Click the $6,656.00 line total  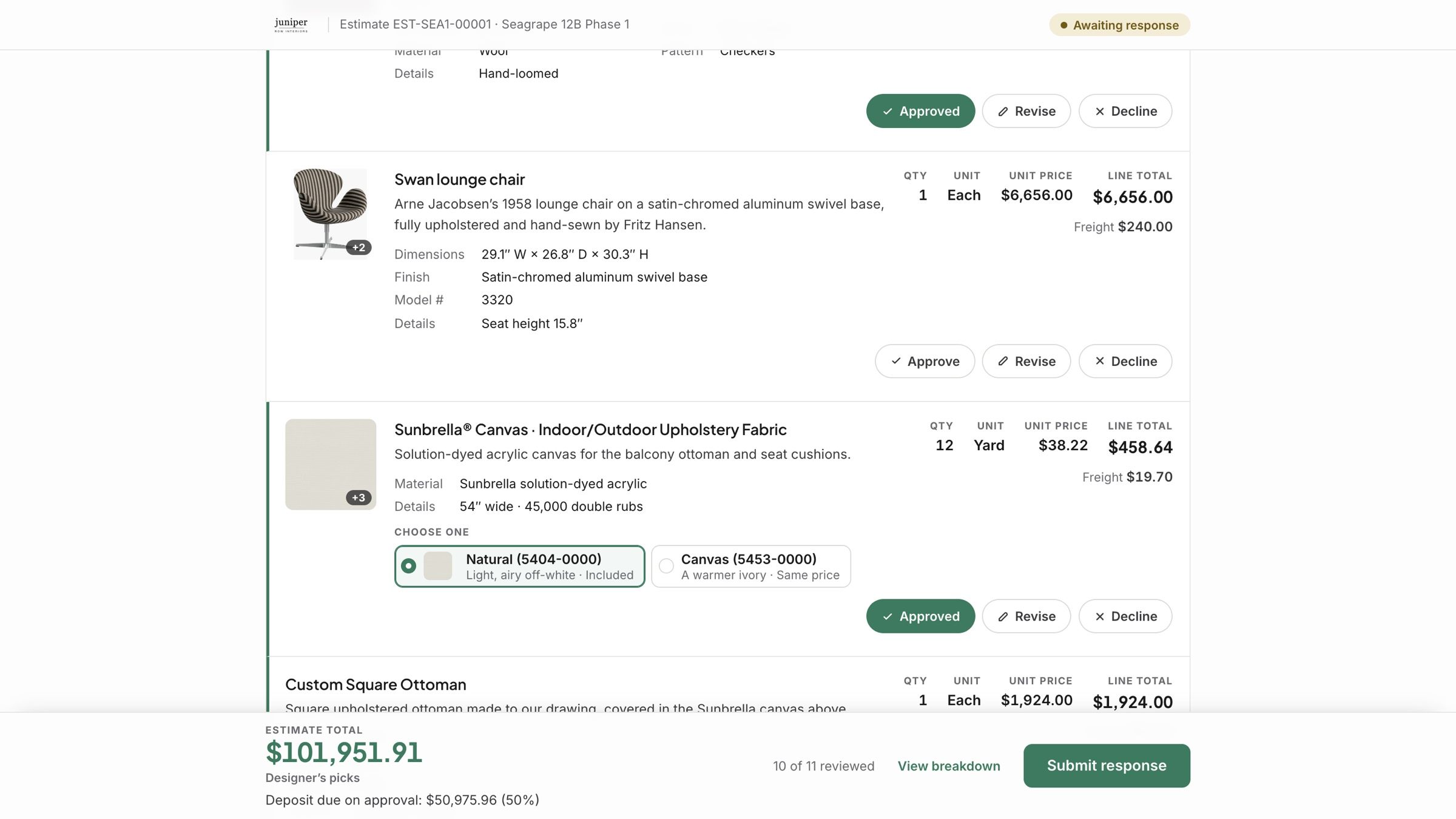click(1132, 197)
